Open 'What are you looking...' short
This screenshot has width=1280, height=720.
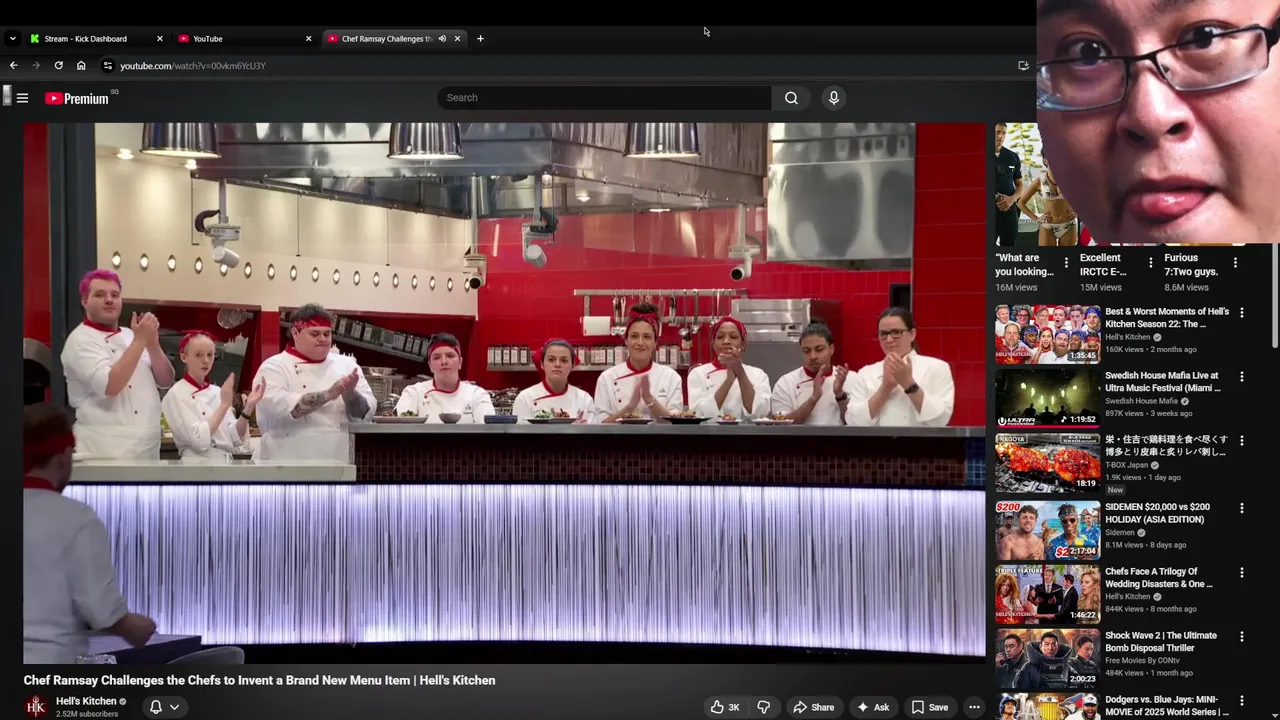pyautogui.click(x=1025, y=264)
